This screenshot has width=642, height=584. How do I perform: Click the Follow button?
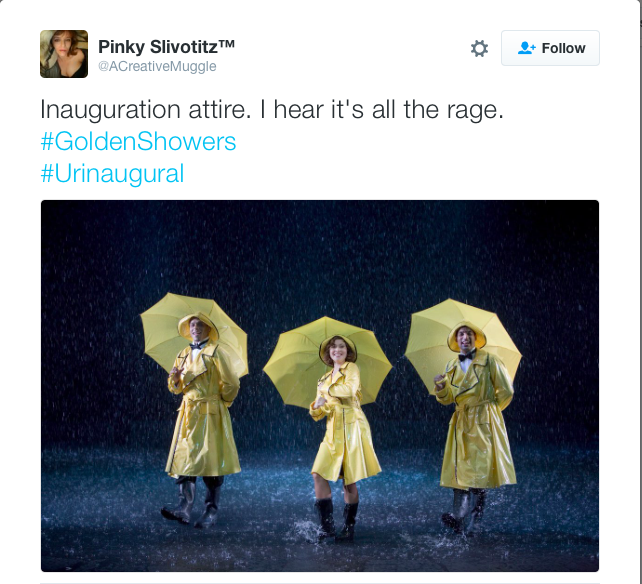tap(550, 48)
